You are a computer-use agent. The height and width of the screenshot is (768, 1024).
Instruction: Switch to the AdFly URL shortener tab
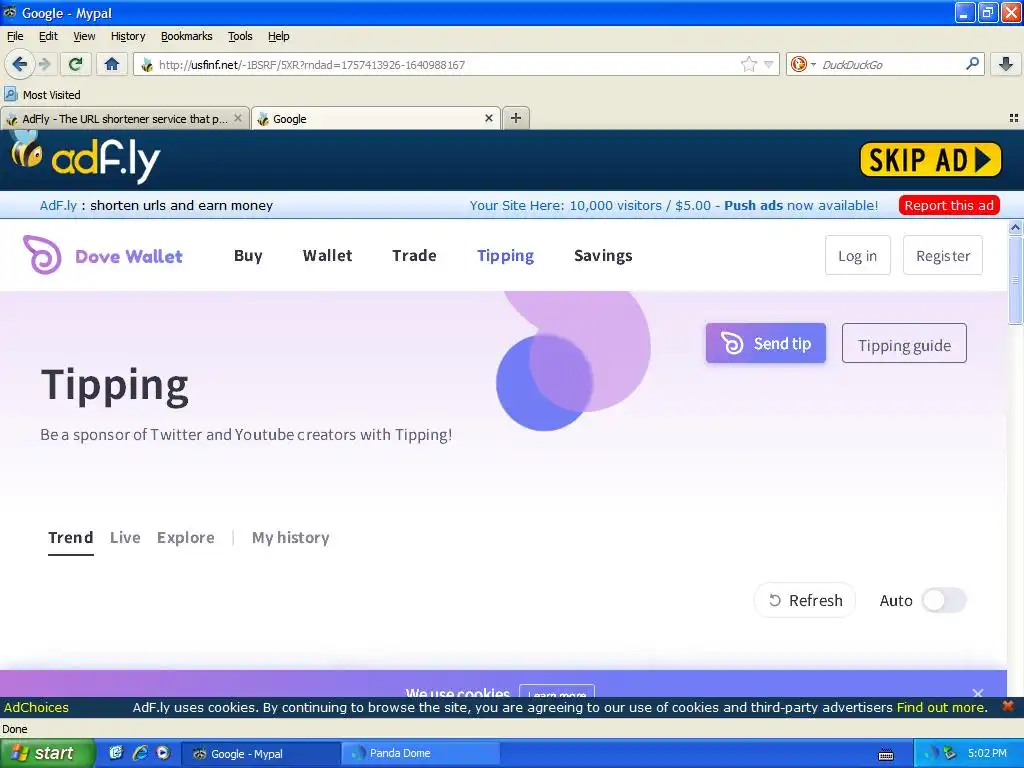[x=125, y=118]
